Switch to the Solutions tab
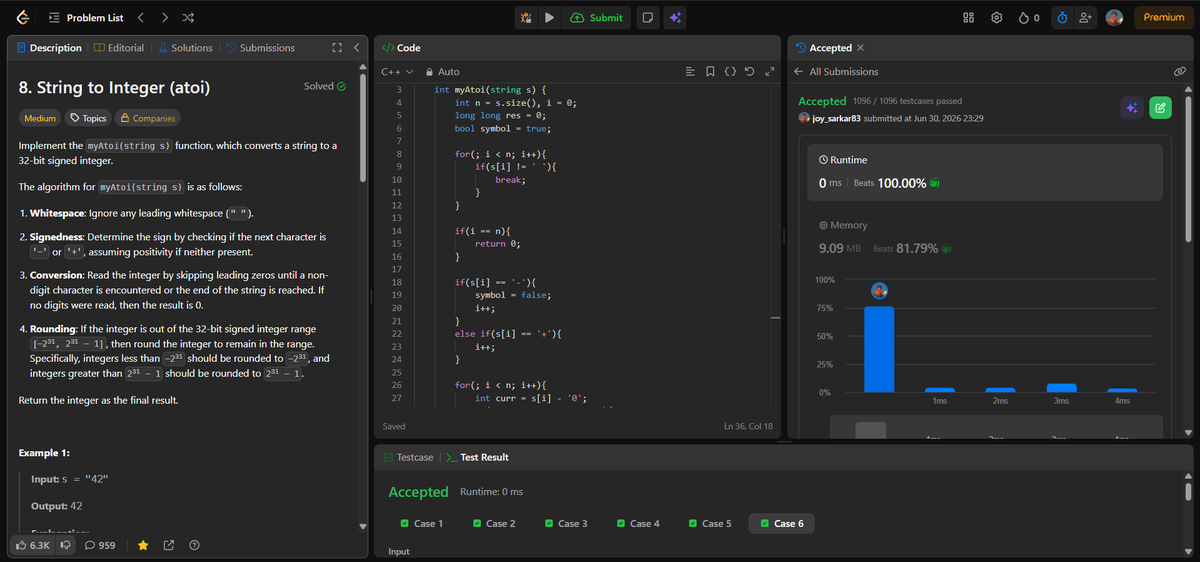Viewport: 1200px width, 562px height. tap(185, 48)
